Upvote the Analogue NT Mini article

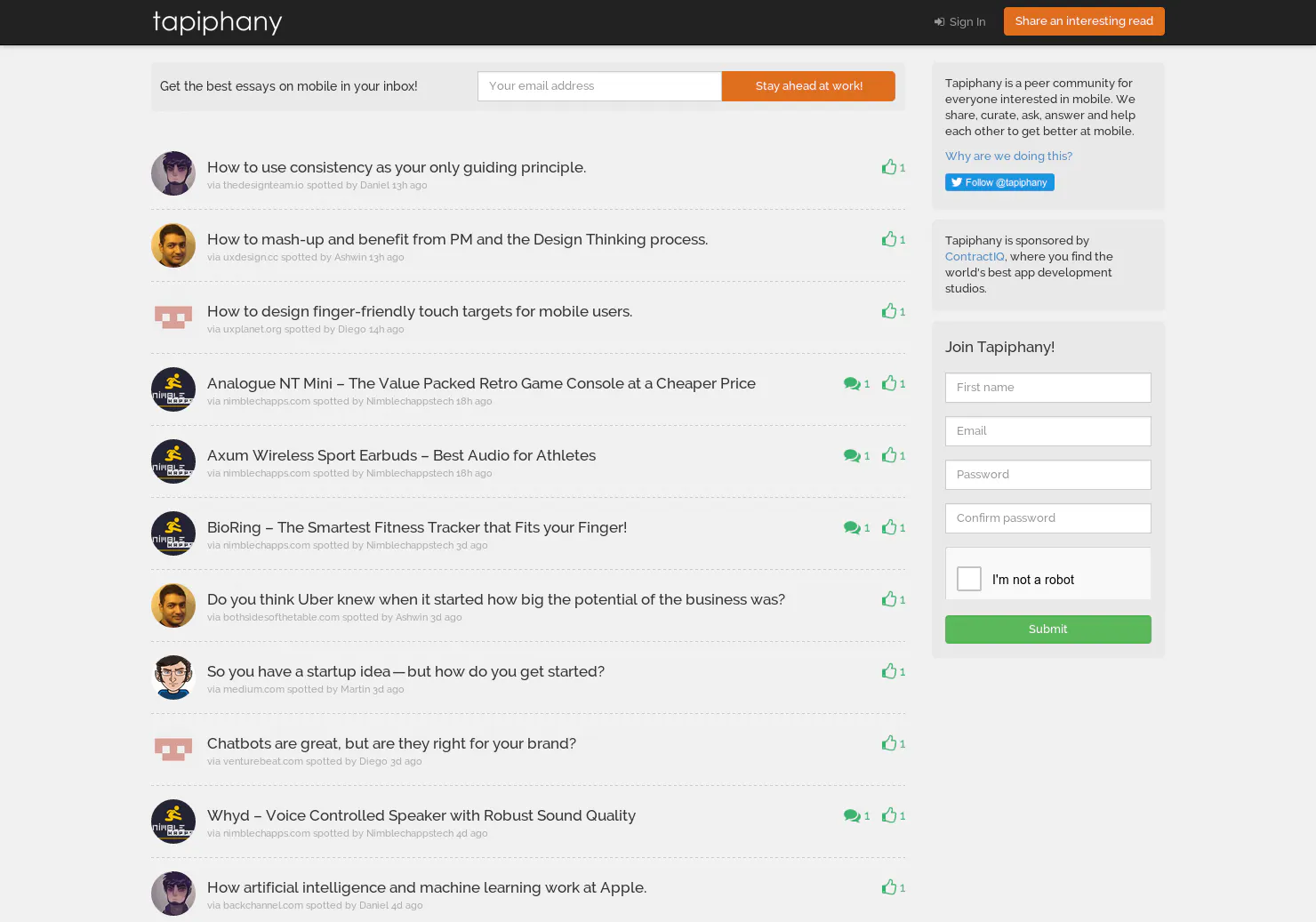[x=893, y=383]
